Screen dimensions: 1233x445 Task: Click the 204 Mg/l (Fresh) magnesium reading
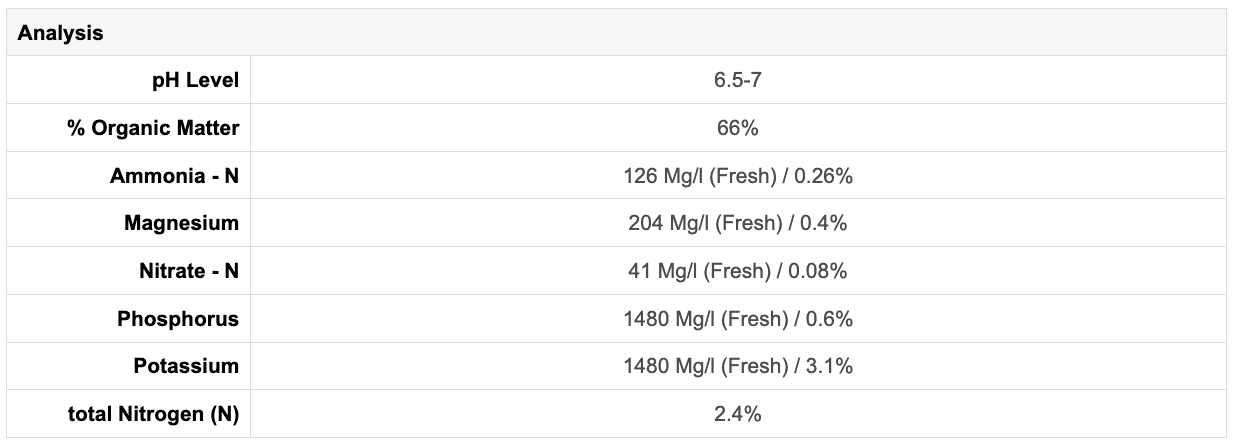[x=704, y=223]
